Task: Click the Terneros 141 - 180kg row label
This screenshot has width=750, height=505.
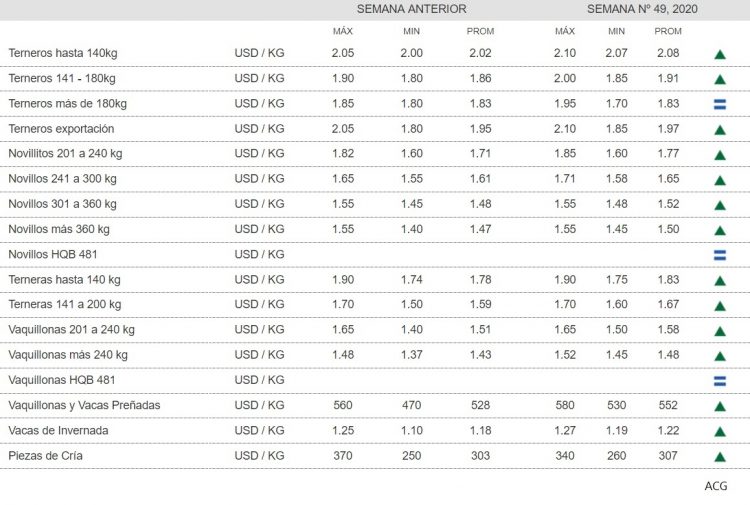Action: pos(61,78)
